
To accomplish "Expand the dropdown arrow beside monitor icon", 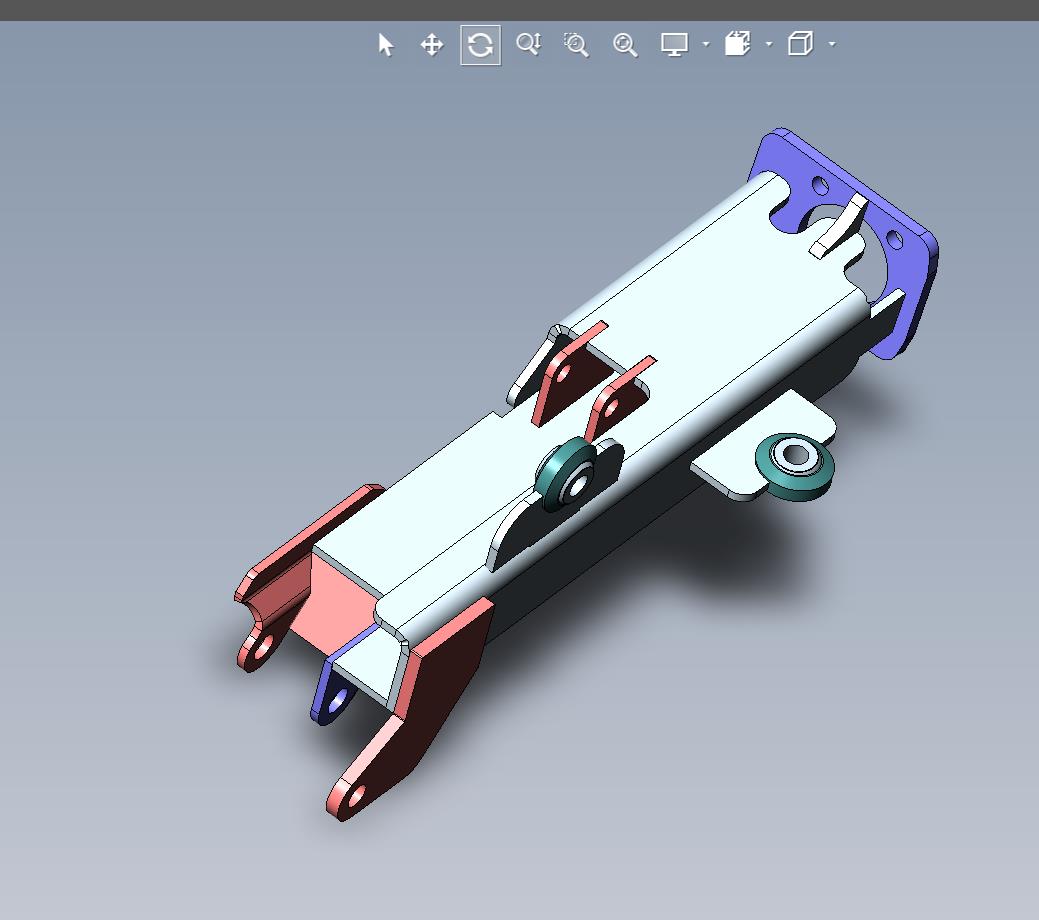I will click(x=706, y=44).
